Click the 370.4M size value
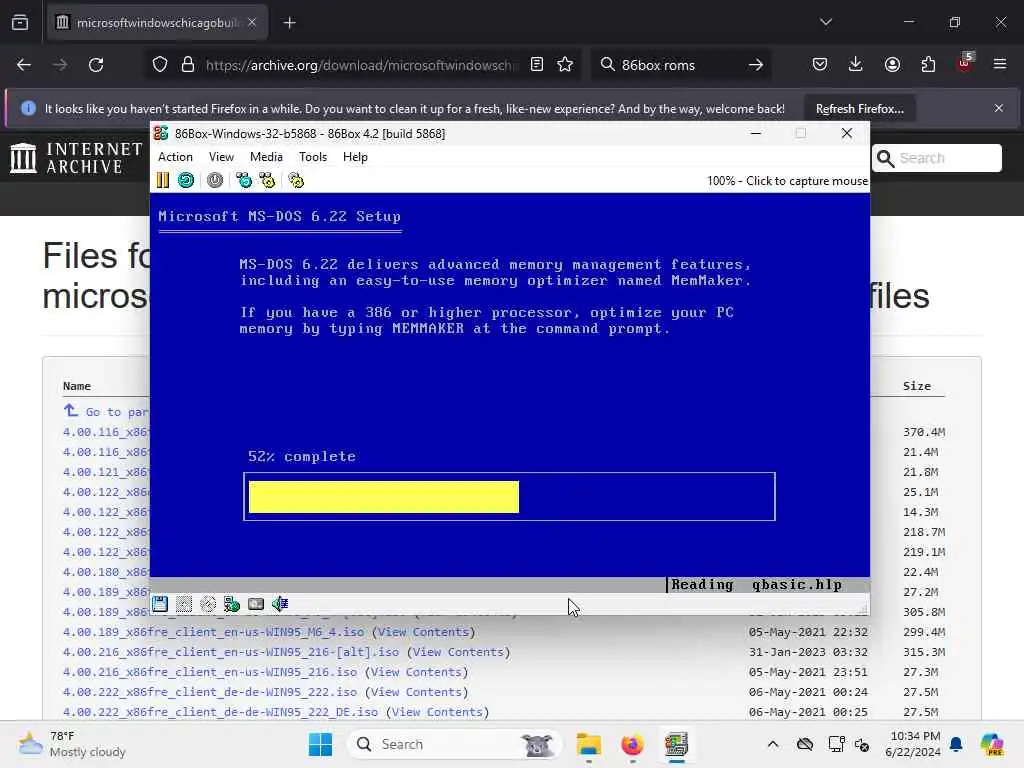 coord(923,432)
